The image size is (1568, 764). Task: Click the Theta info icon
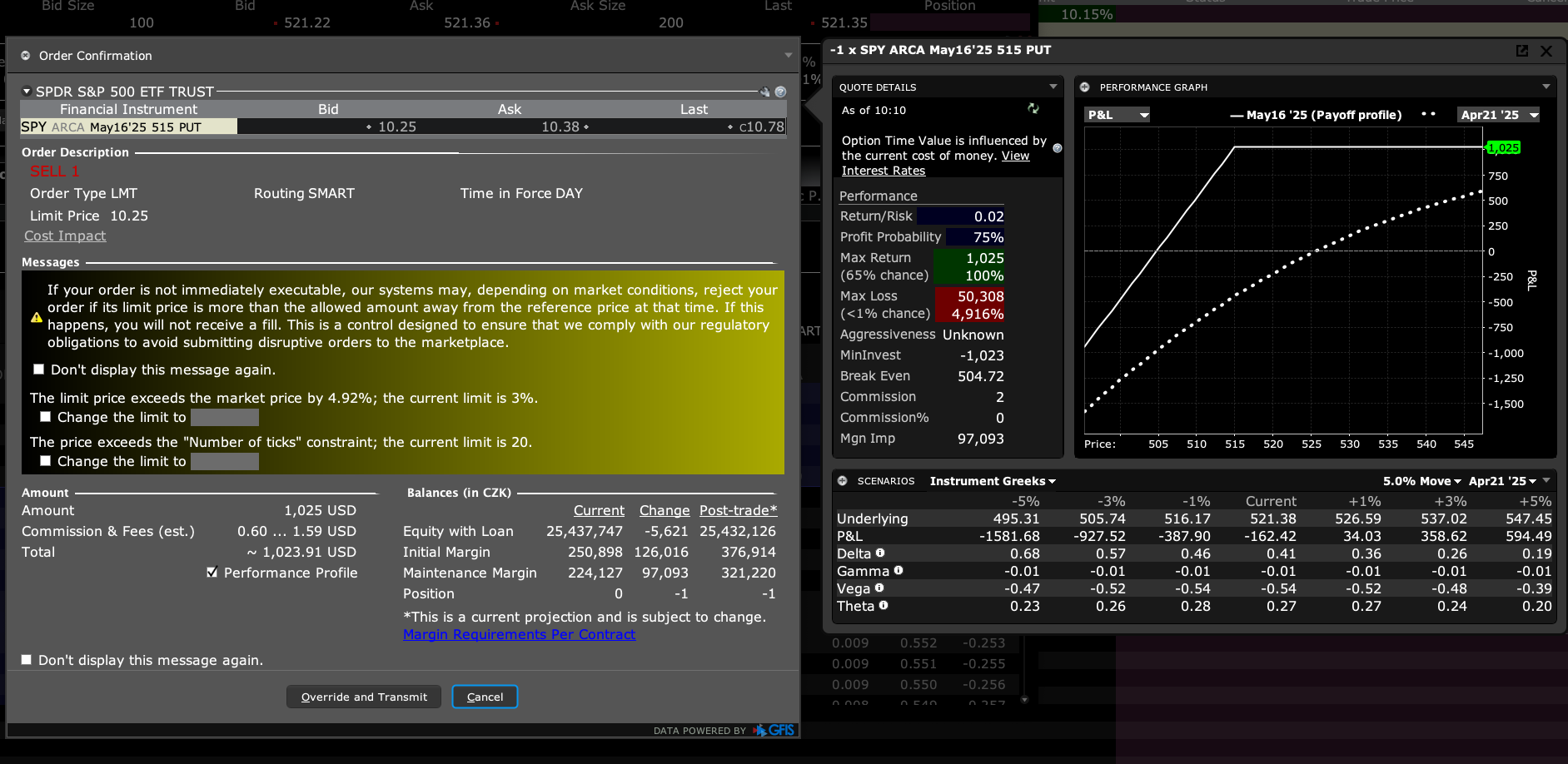coord(884,605)
